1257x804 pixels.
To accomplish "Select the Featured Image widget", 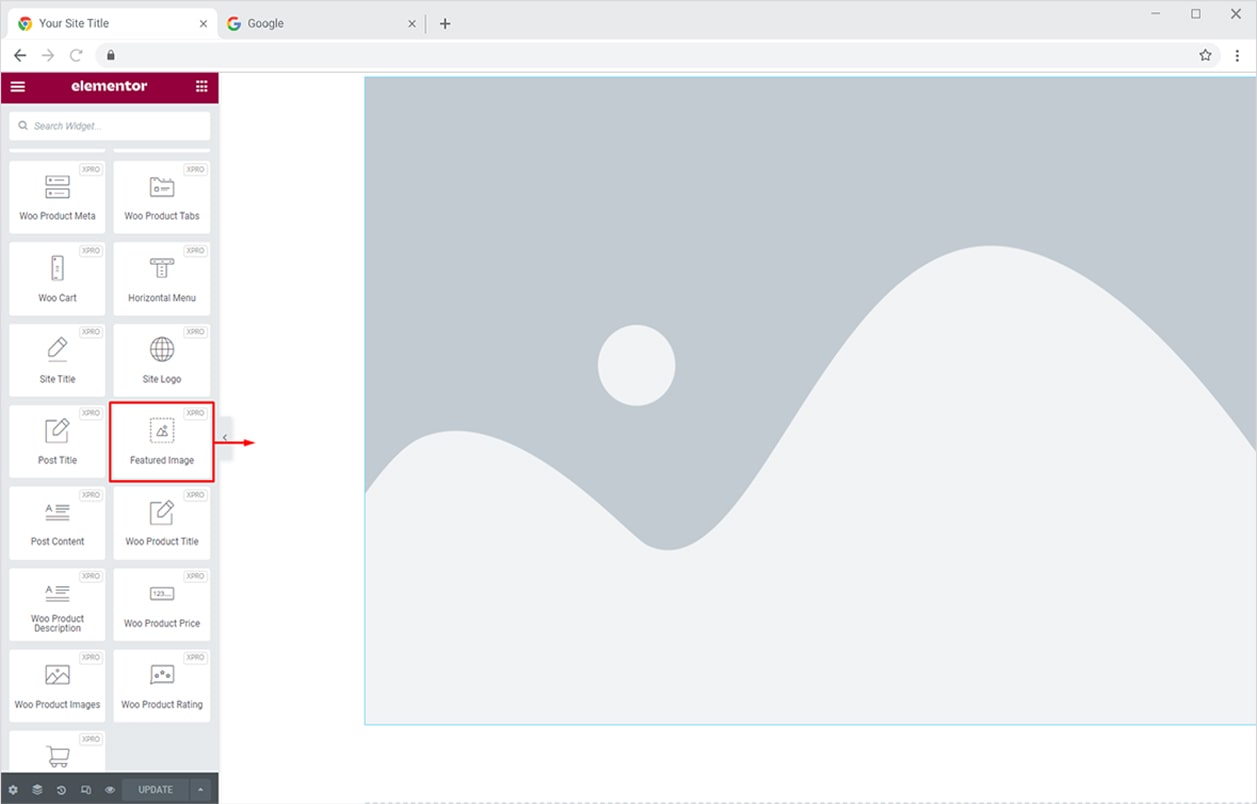I will pyautogui.click(x=162, y=440).
